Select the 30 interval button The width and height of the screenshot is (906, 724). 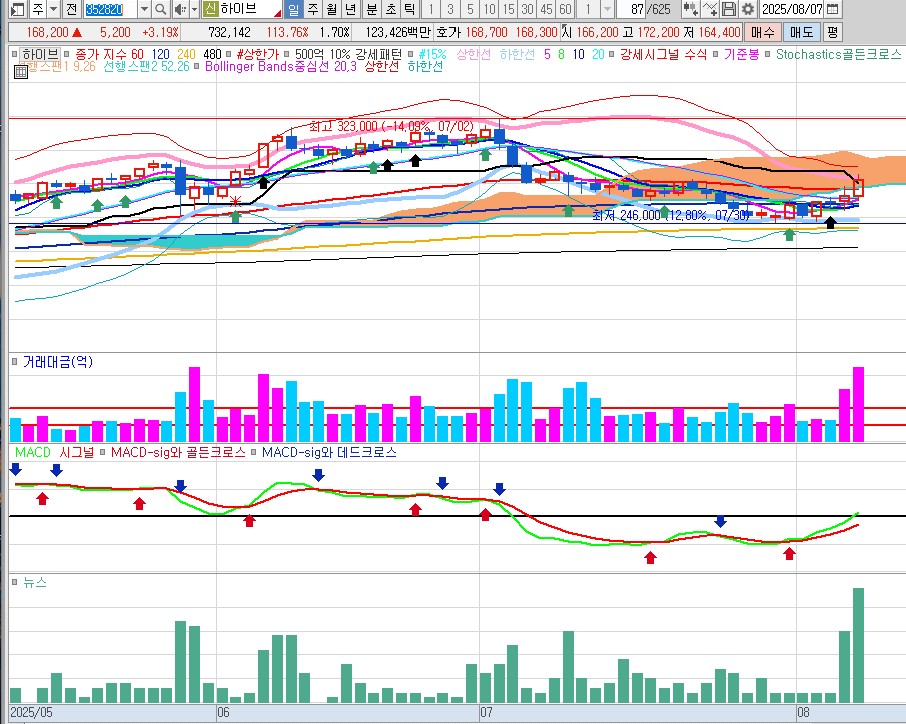[x=527, y=9]
